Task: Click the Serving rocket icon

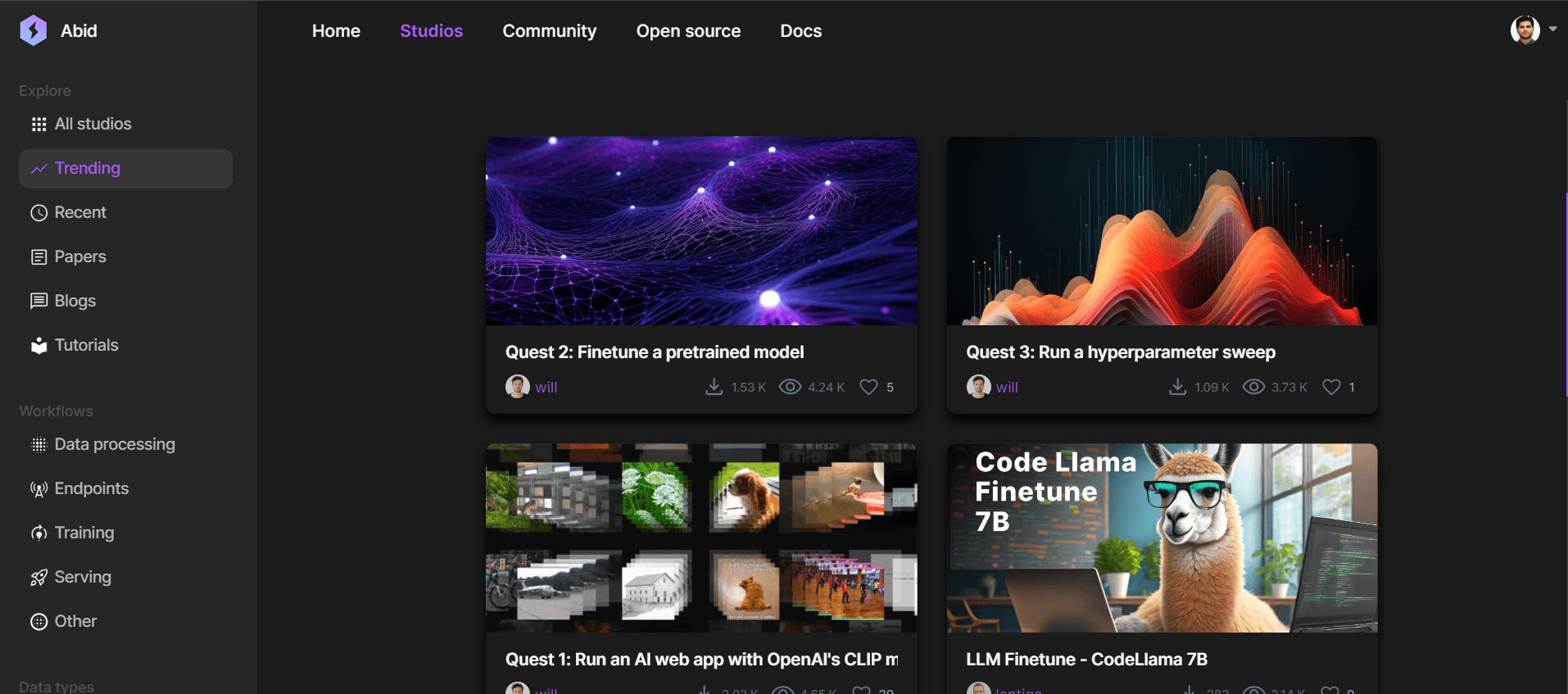Action: 39,578
